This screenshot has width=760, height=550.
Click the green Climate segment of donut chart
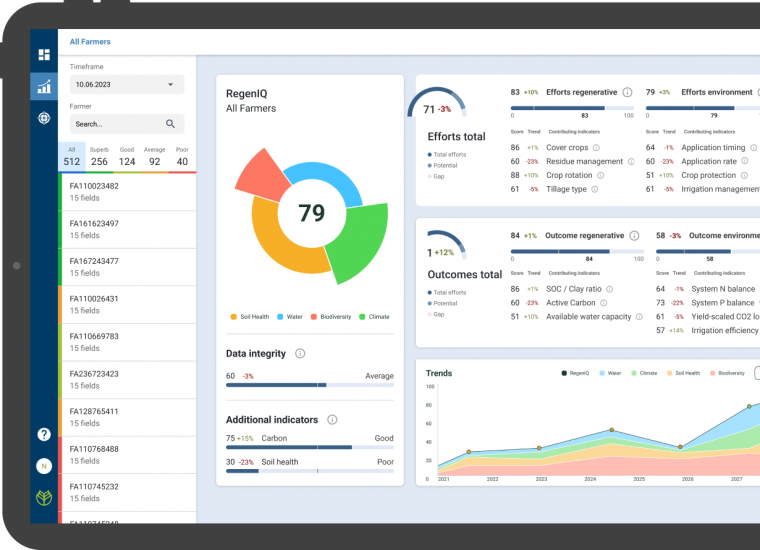click(358, 242)
